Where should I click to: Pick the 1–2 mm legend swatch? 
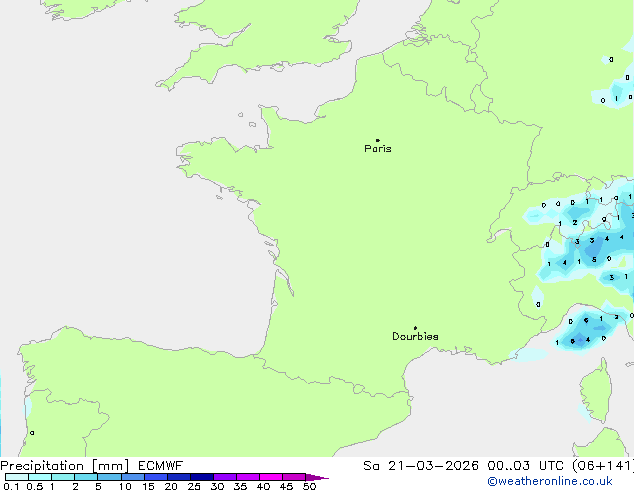coord(63,477)
